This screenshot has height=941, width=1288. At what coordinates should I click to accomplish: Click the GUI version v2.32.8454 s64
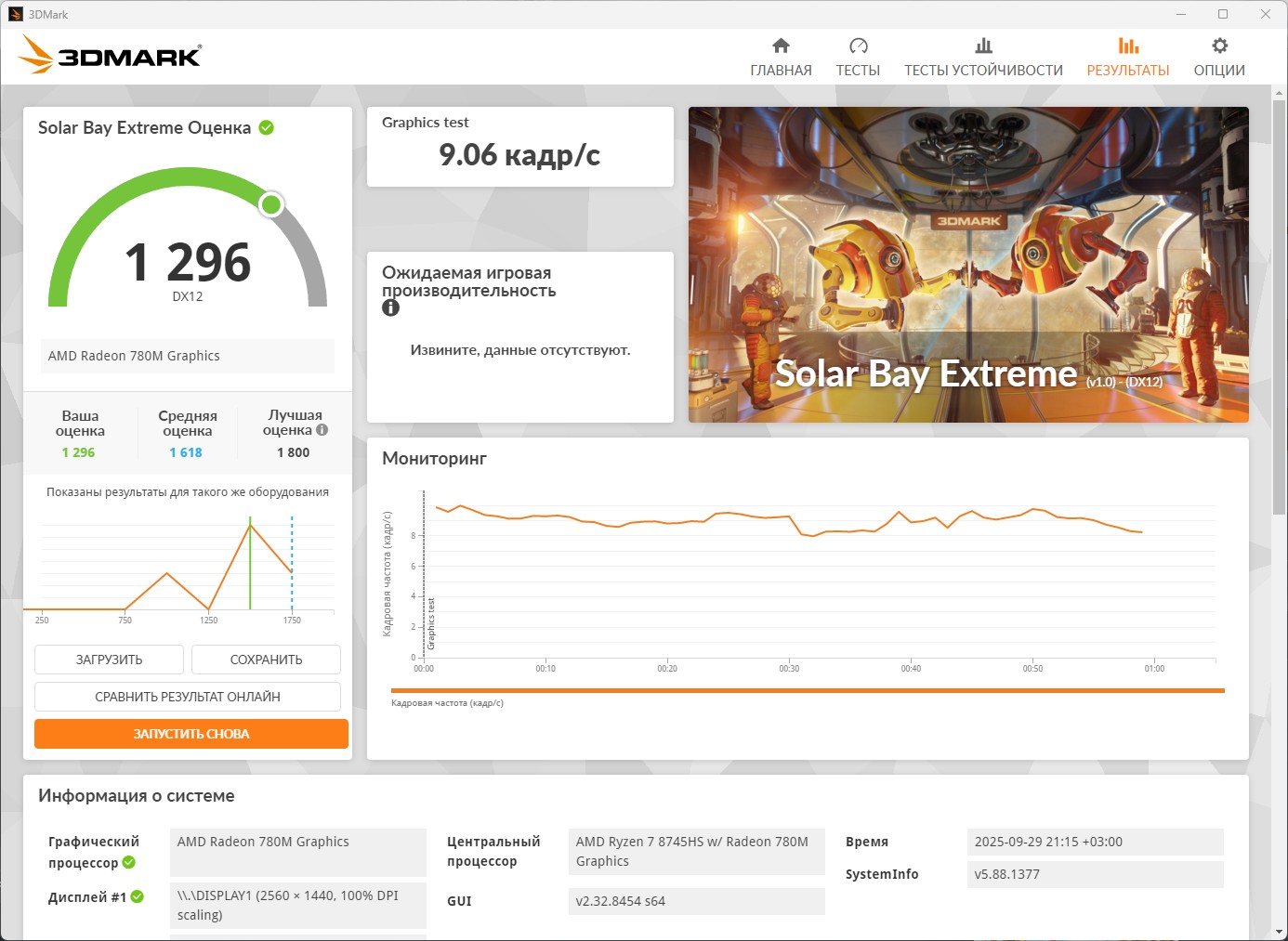pyautogui.click(x=697, y=901)
